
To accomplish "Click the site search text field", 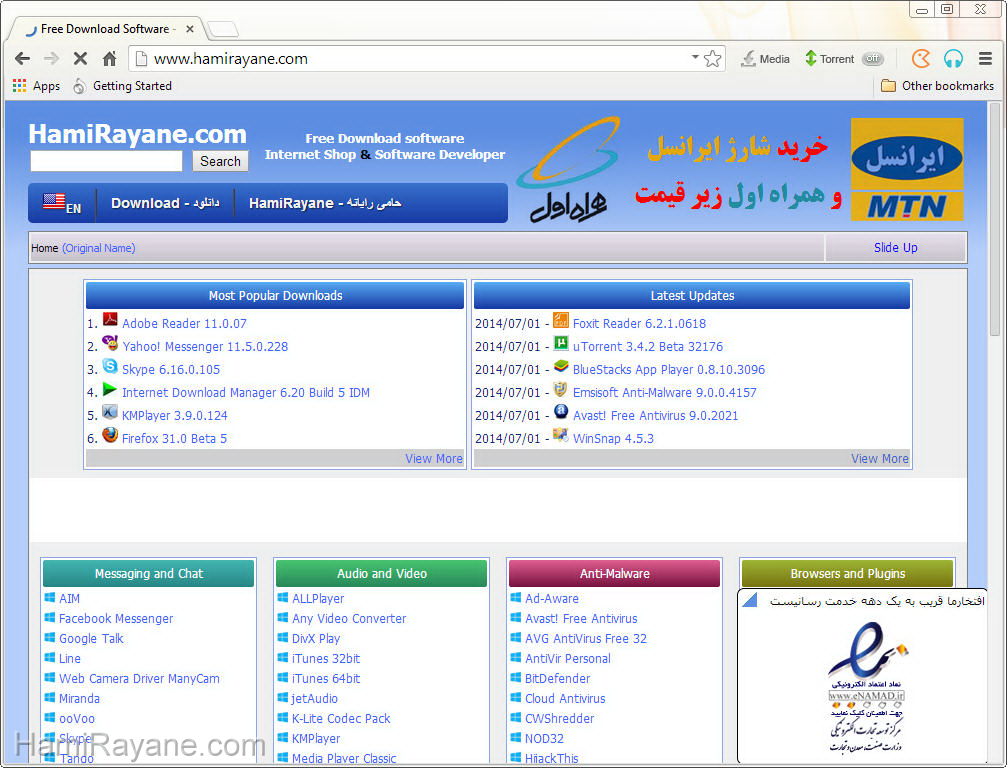I will pos(107,161).
